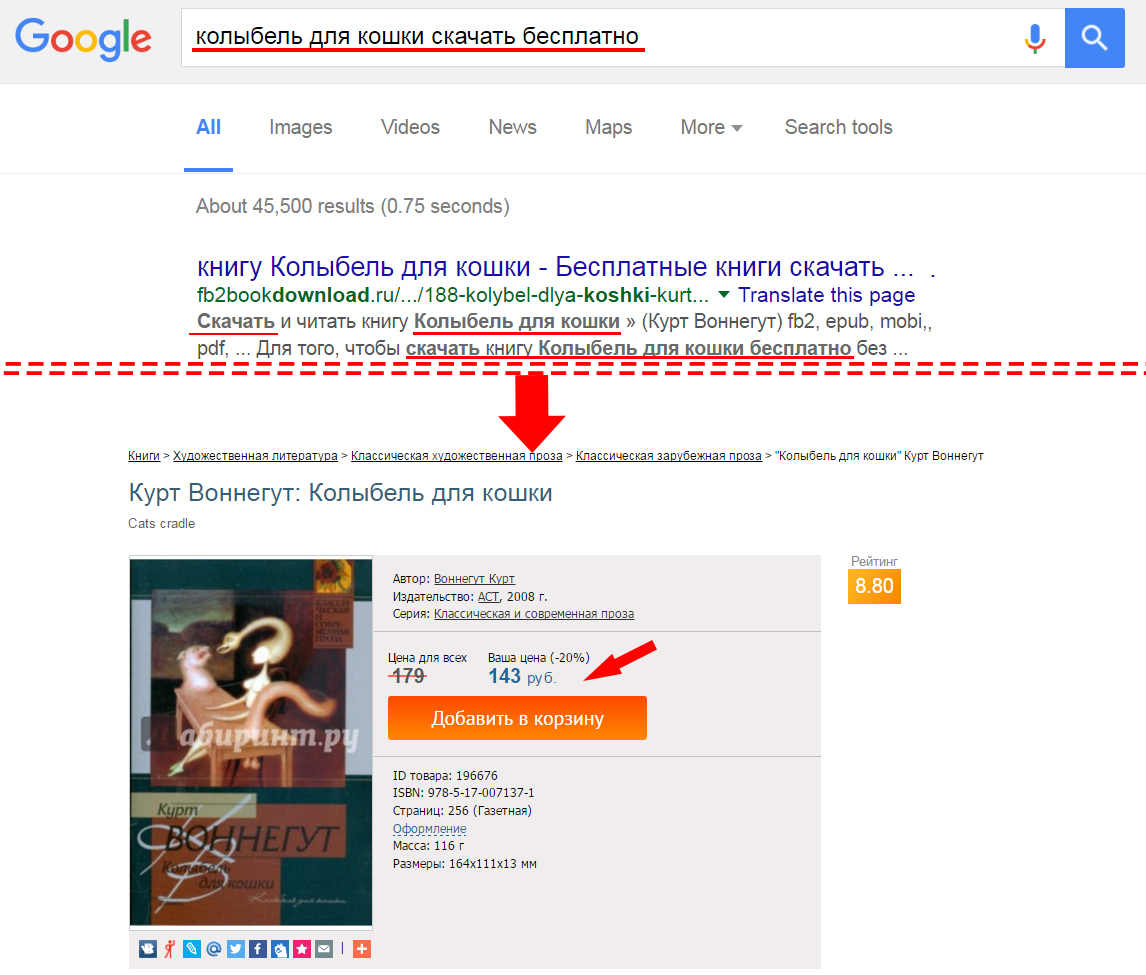Image resolution: width=1146 pixels, height=975 pixels.
Task: Expand the Оформление details link
Action: [429, 828]
